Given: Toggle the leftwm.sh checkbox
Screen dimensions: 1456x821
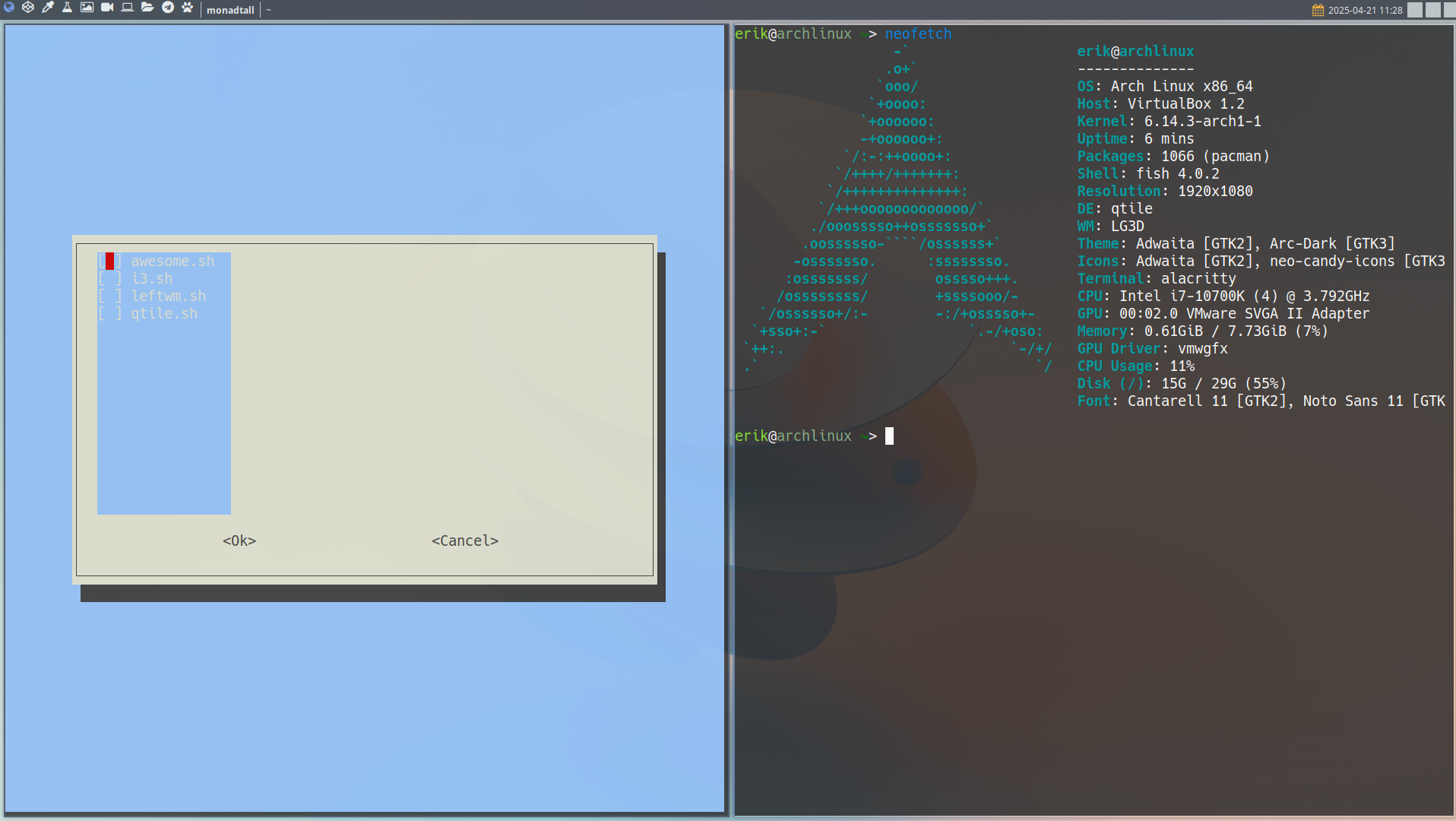Looking at the screenshot, I should [109, 296].
